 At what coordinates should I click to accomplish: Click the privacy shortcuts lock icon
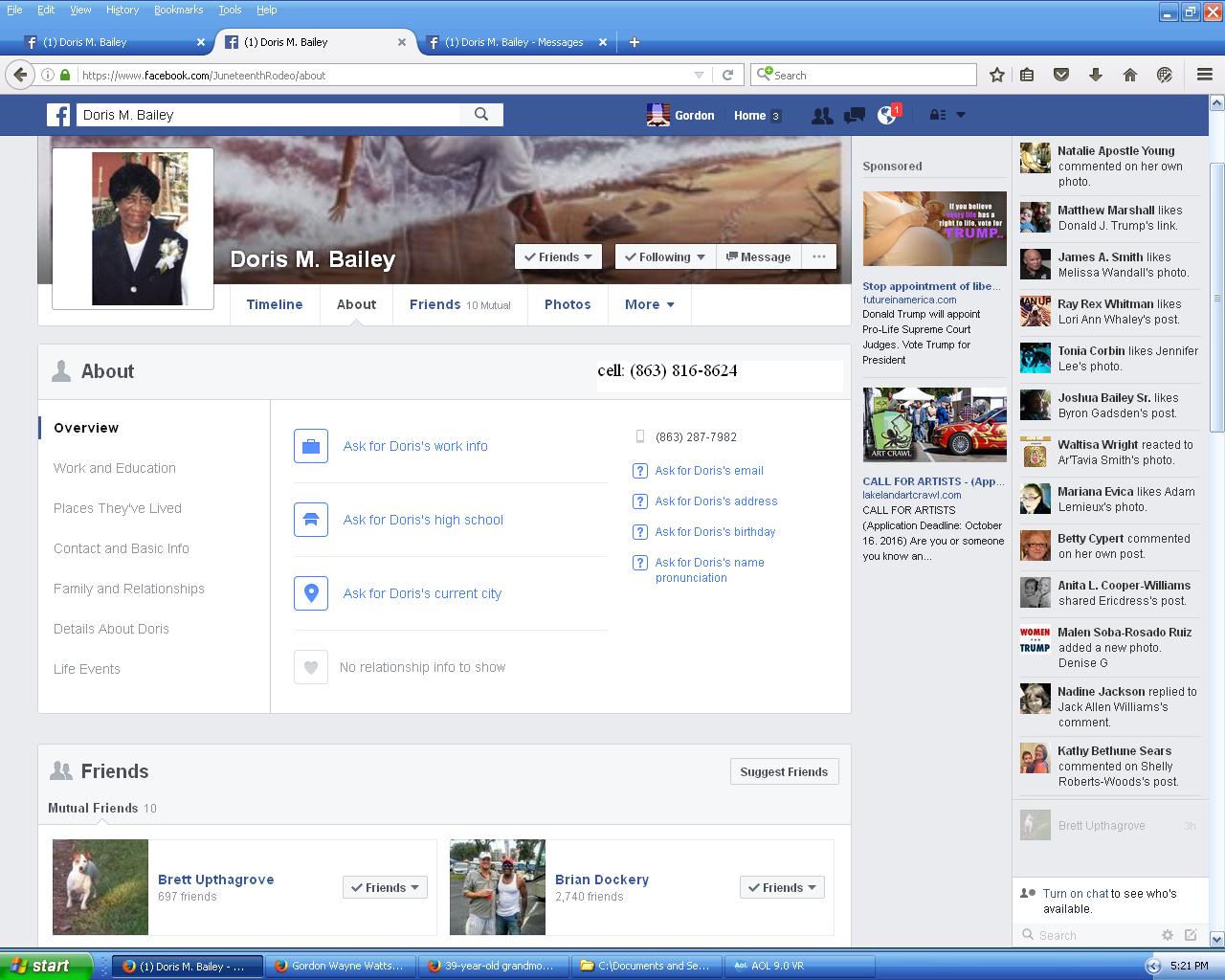(x=937, y=115)
